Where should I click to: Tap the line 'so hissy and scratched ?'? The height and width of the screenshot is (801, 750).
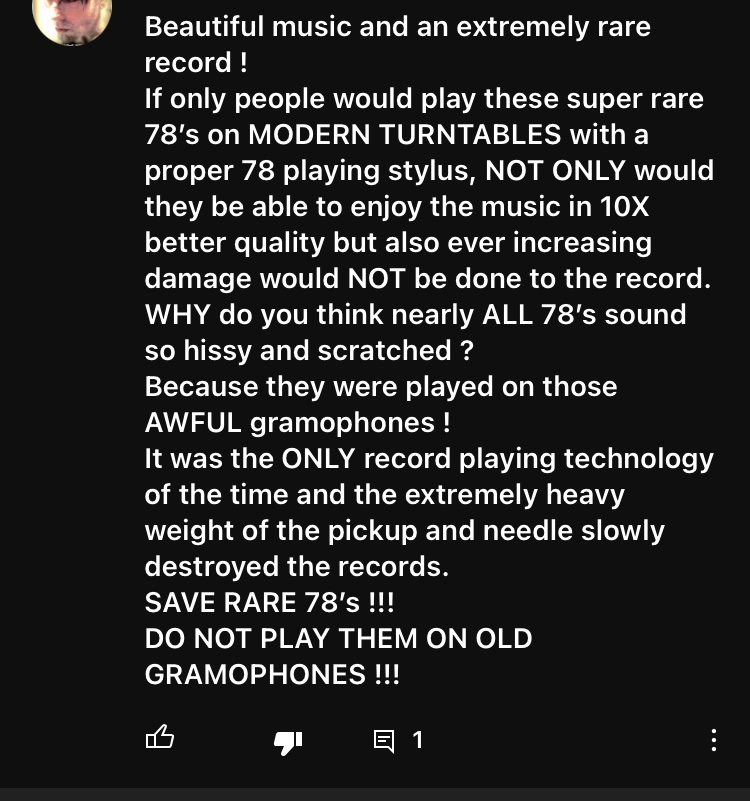[309, 351]
